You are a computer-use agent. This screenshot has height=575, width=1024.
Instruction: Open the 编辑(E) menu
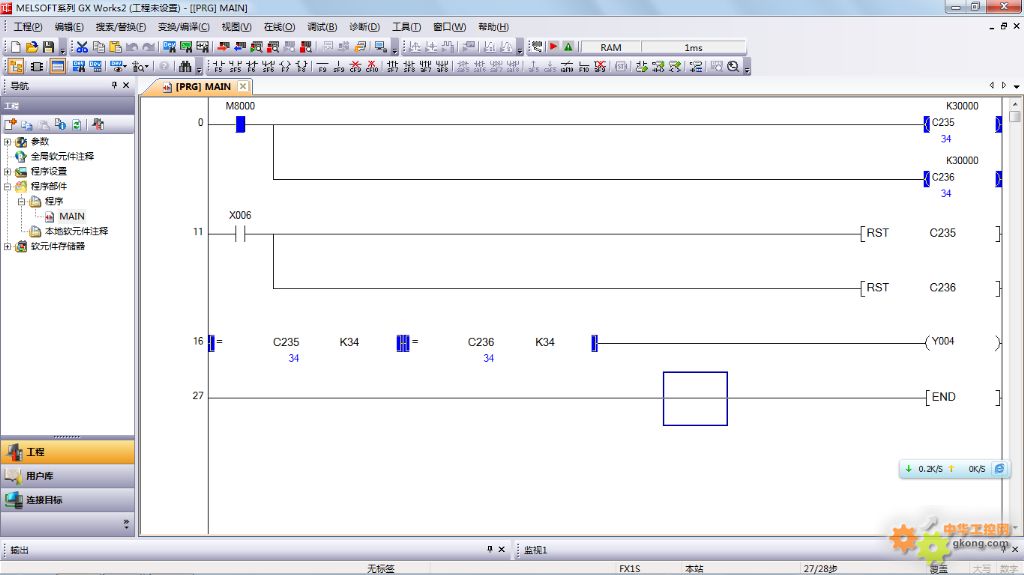click(69, 27)
